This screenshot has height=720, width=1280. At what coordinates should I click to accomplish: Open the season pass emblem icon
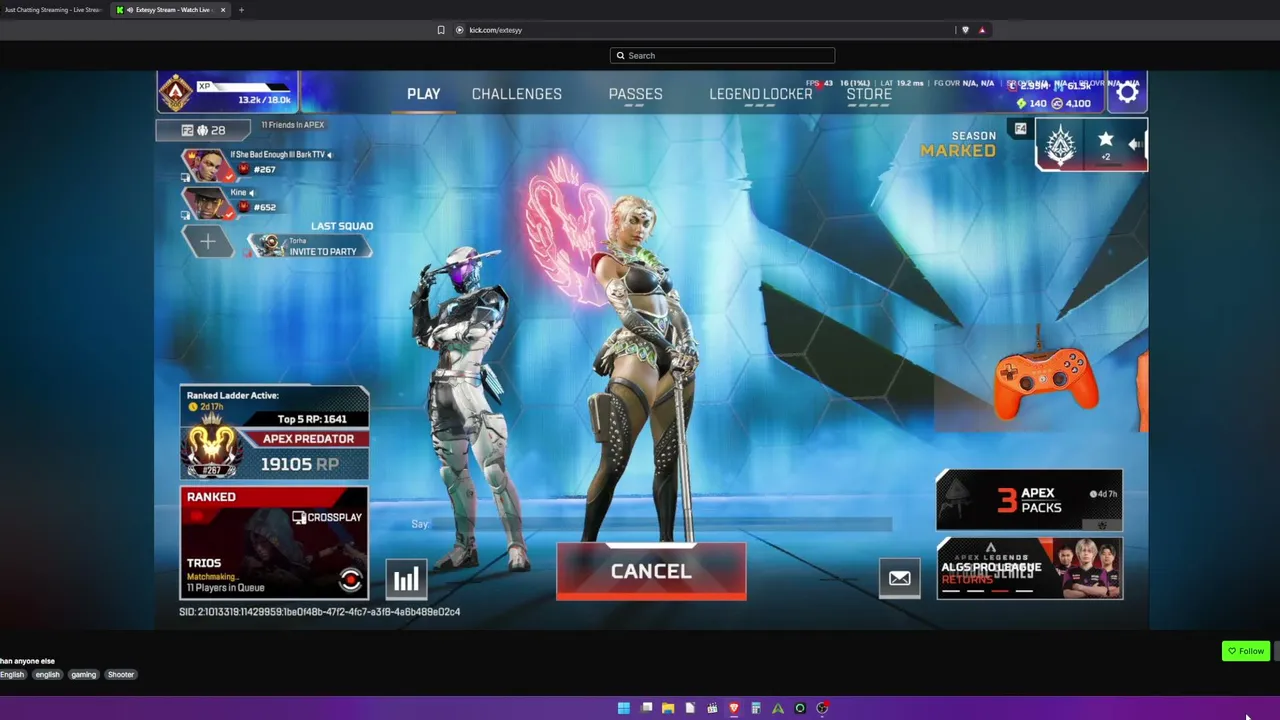1059,145
